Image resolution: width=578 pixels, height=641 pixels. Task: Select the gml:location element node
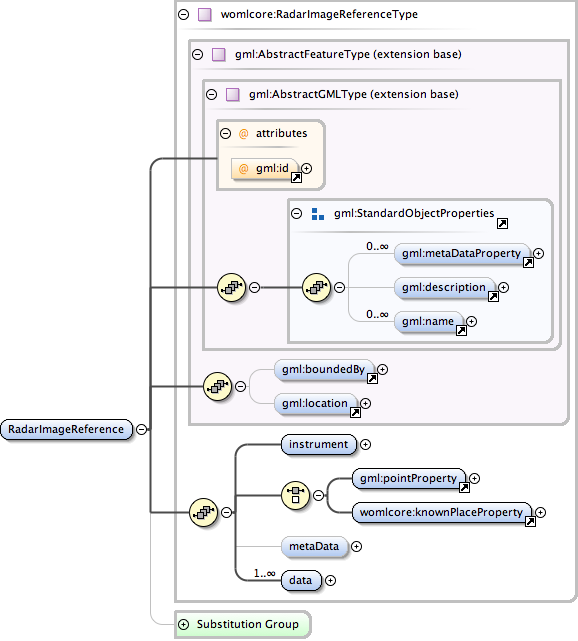click(x=315, y=403)
